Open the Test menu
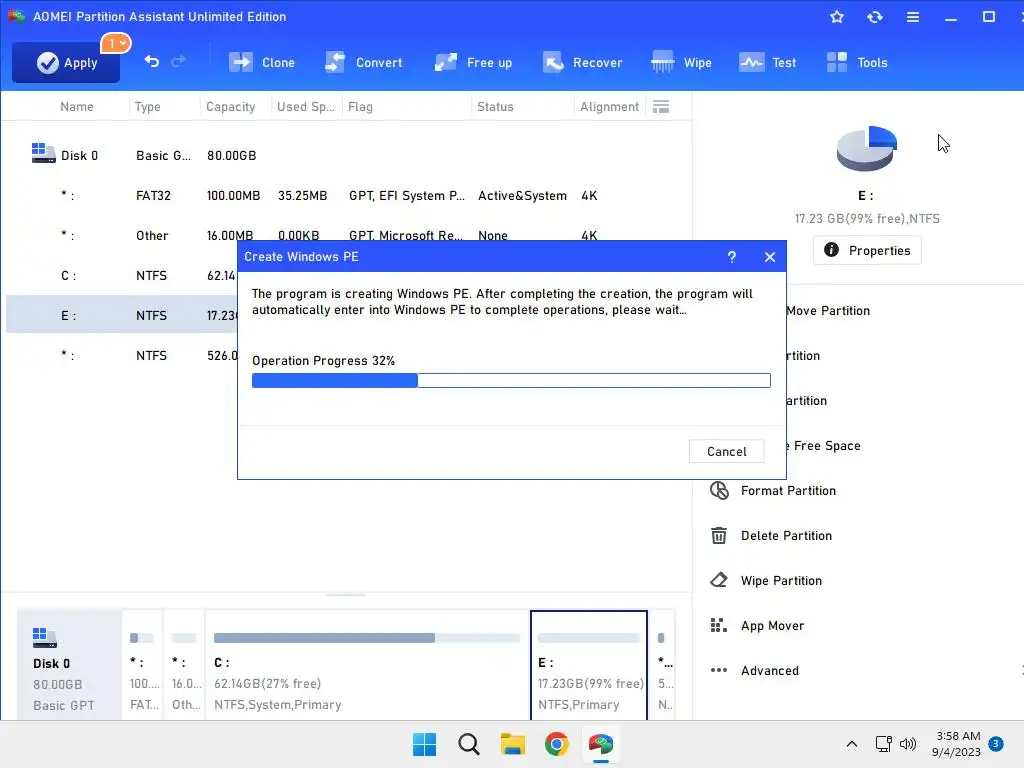Screen dimensions: 1024x768 (767, 63)
